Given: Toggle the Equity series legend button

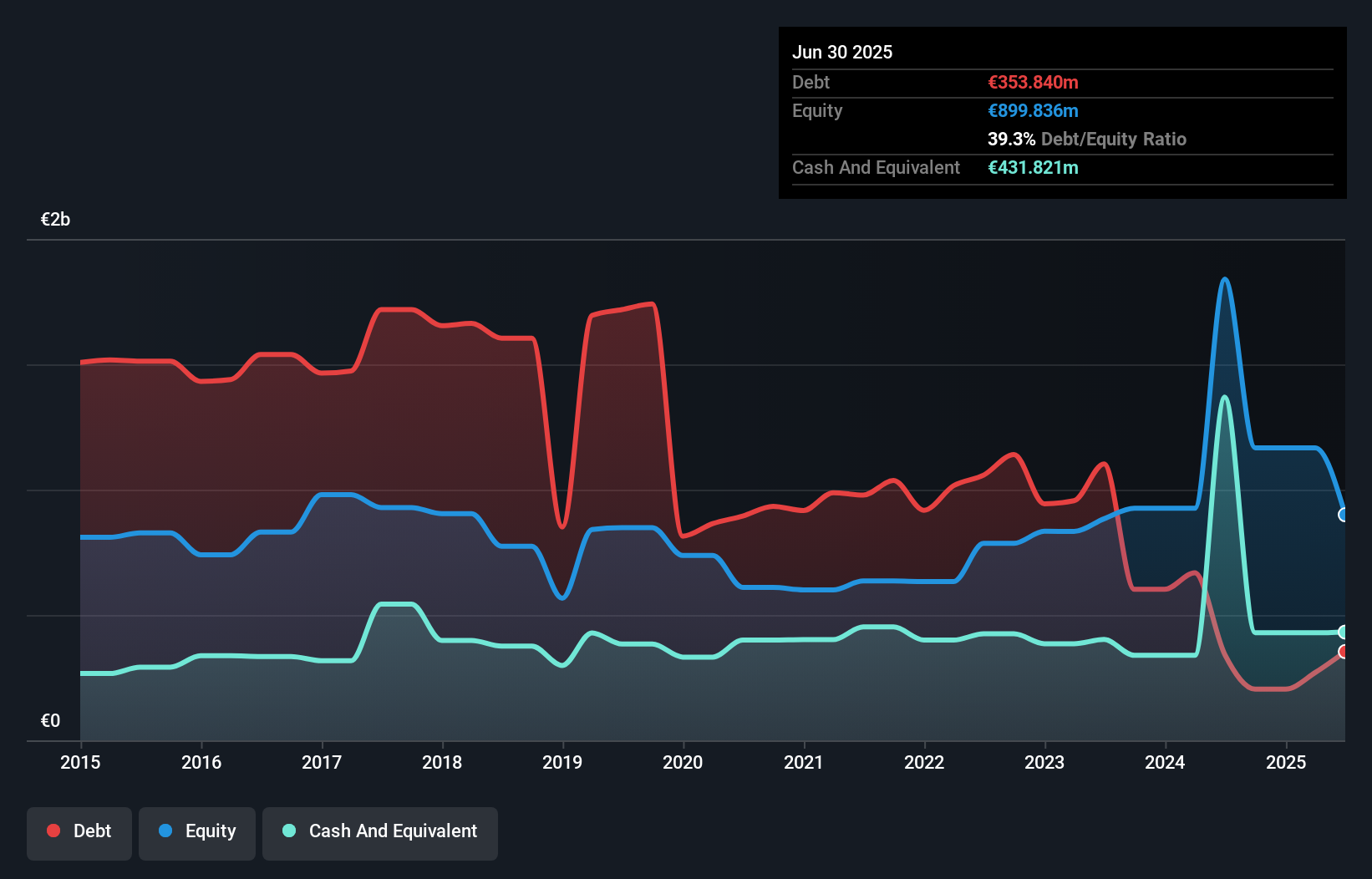Looking at the screenshot, I should tap(197, 833).
